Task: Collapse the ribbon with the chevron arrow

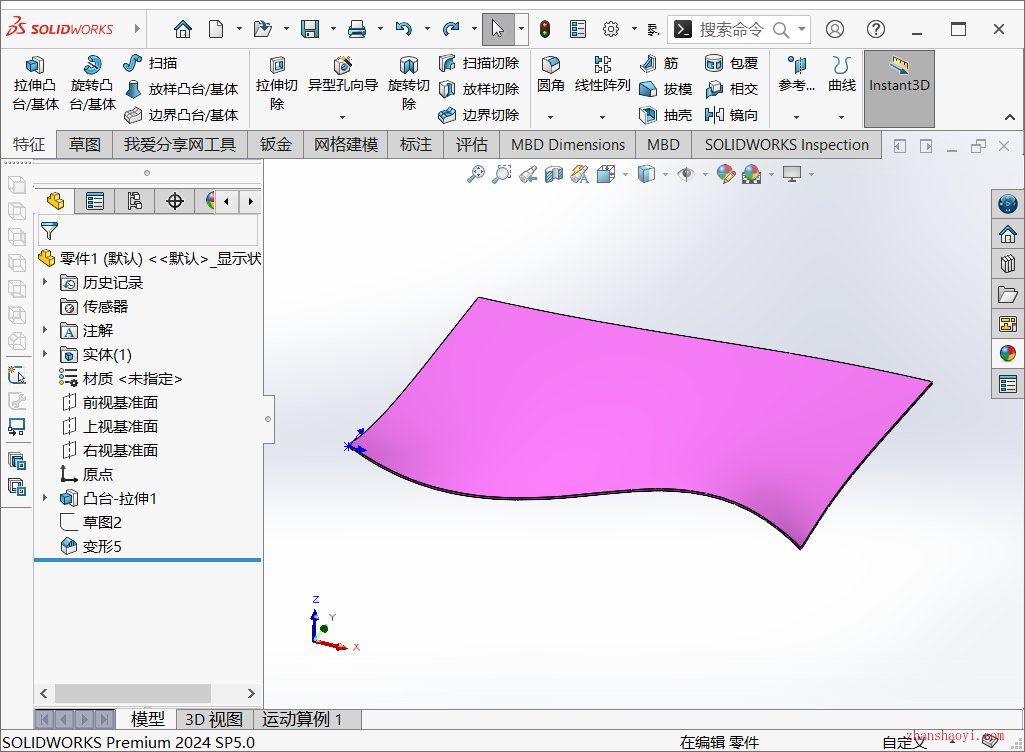Action: point(1009,117)
